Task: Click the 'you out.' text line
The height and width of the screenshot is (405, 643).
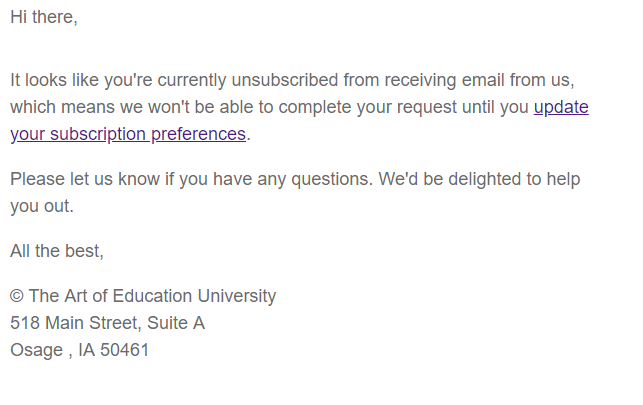Action: (42, 206)
